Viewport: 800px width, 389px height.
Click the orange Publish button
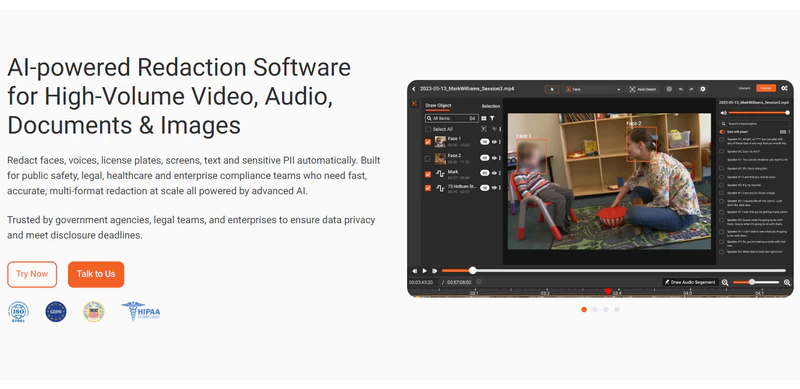pos(766,88)
